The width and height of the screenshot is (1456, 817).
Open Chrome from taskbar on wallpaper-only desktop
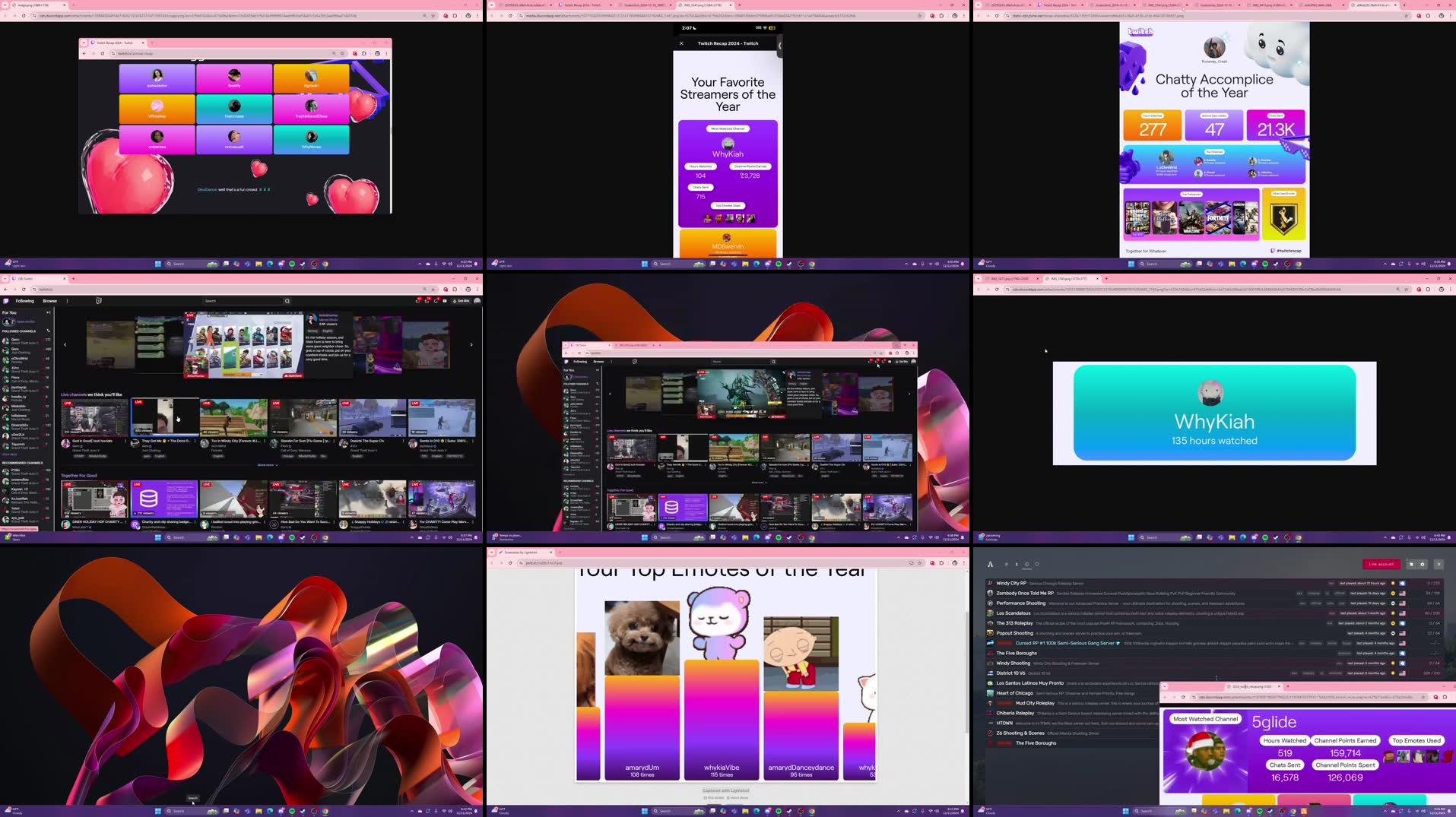(325, 811)
